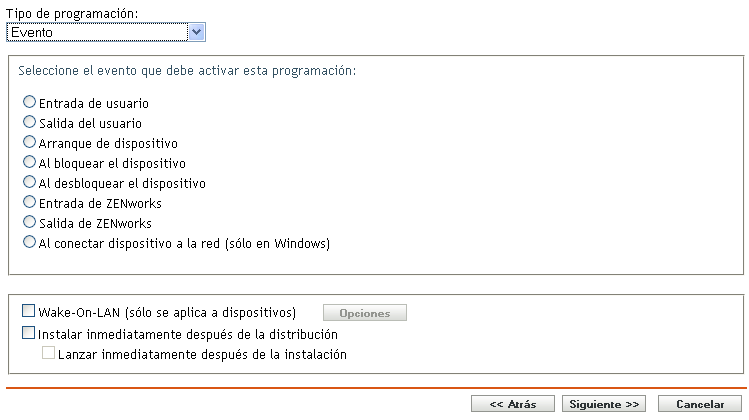This screenshot has width=749, height=420.
Task: Choose the Salida del usuario option
Action: click(30, 122)
